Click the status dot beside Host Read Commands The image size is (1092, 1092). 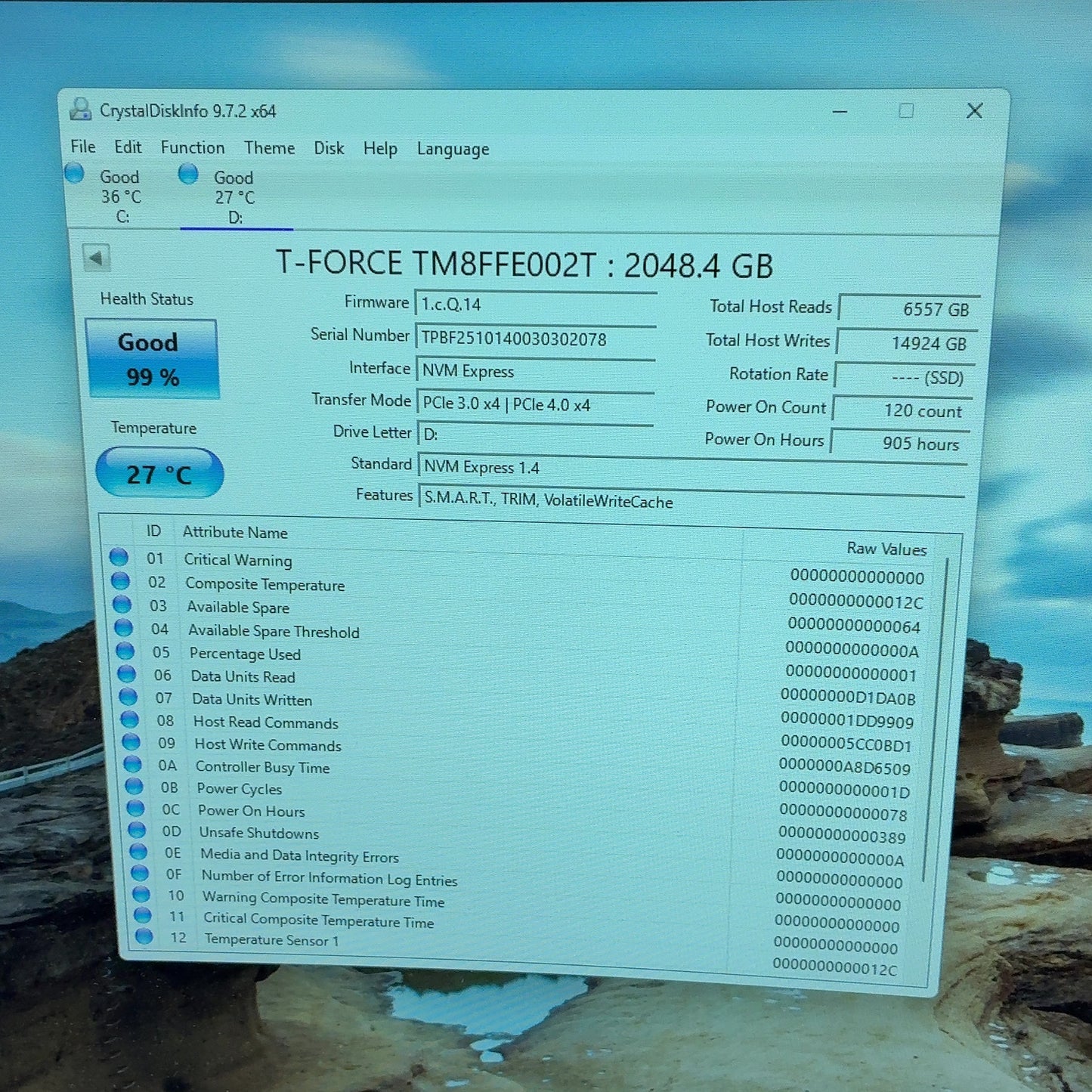tap(129, 719)
